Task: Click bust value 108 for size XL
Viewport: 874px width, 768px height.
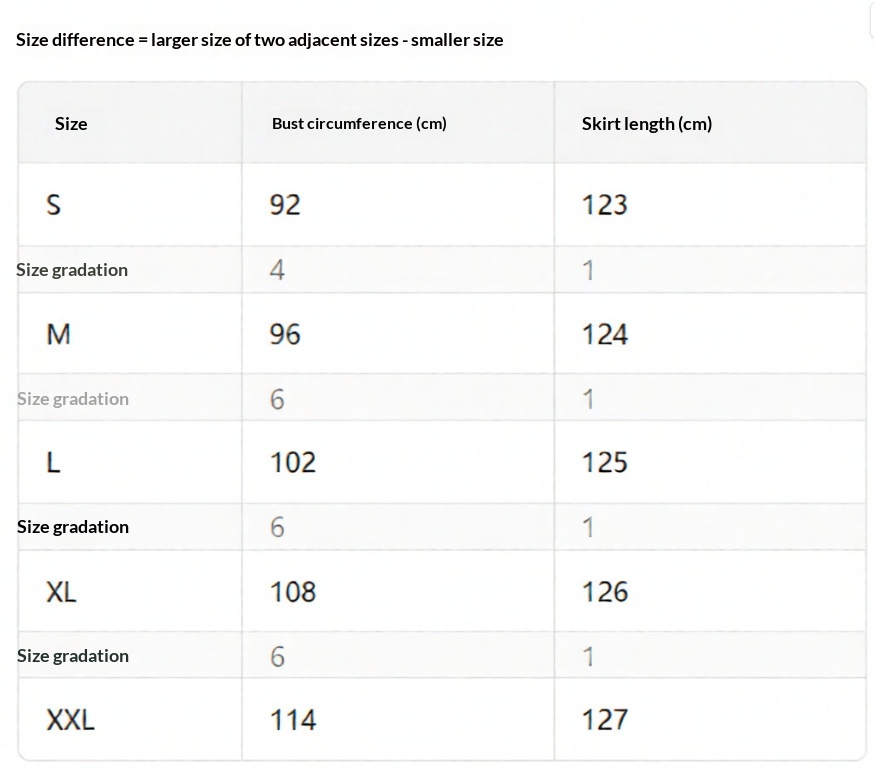Action: coord(293,592)
